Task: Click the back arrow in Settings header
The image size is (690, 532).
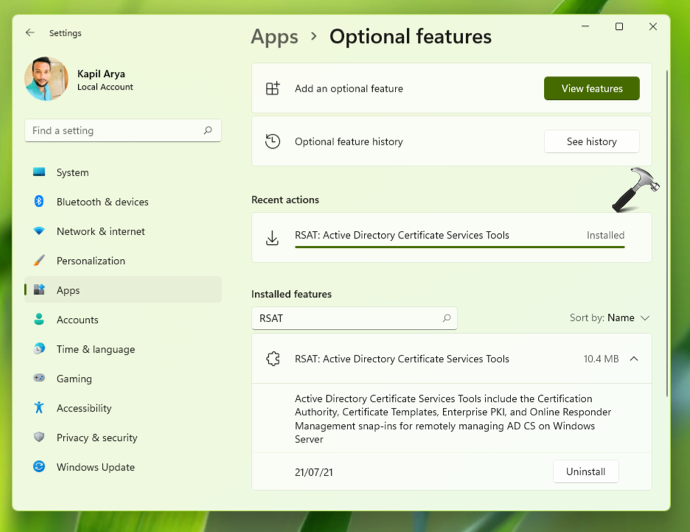Action: coord(30,33)
